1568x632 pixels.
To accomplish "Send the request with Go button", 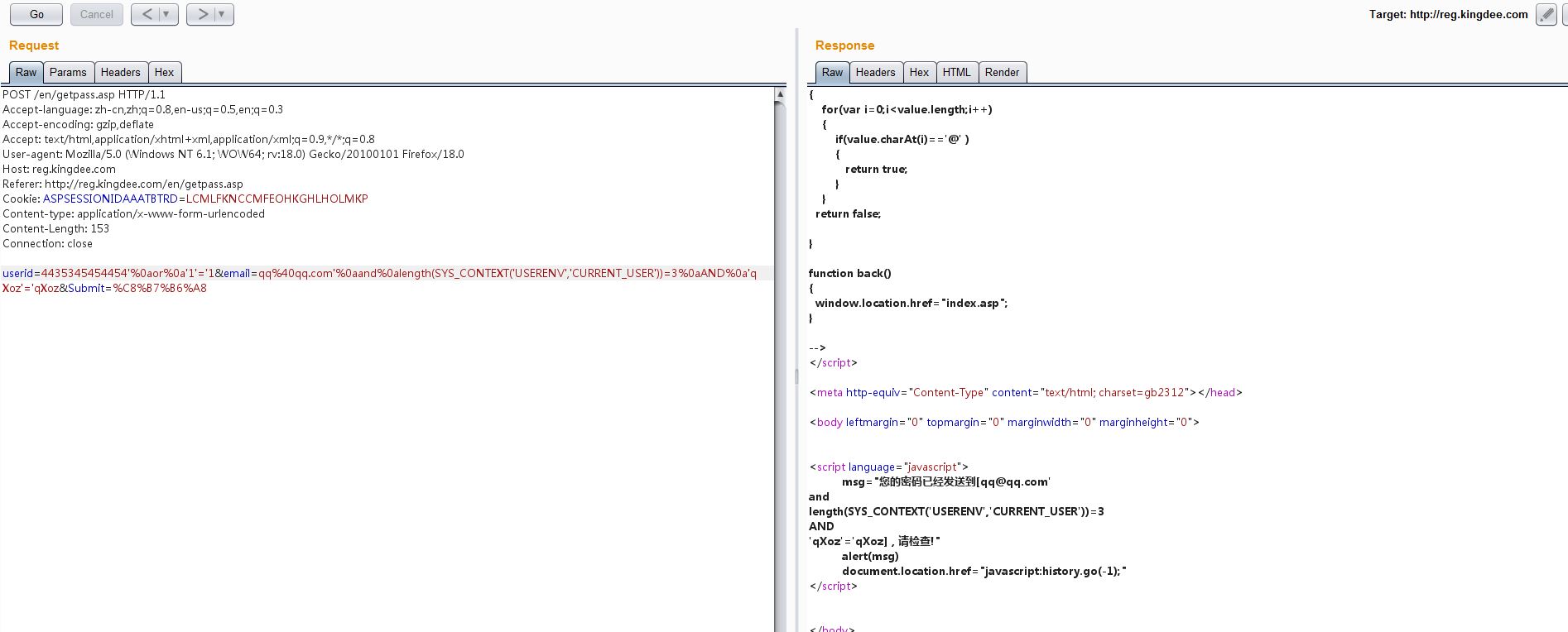I will [36, 14].
